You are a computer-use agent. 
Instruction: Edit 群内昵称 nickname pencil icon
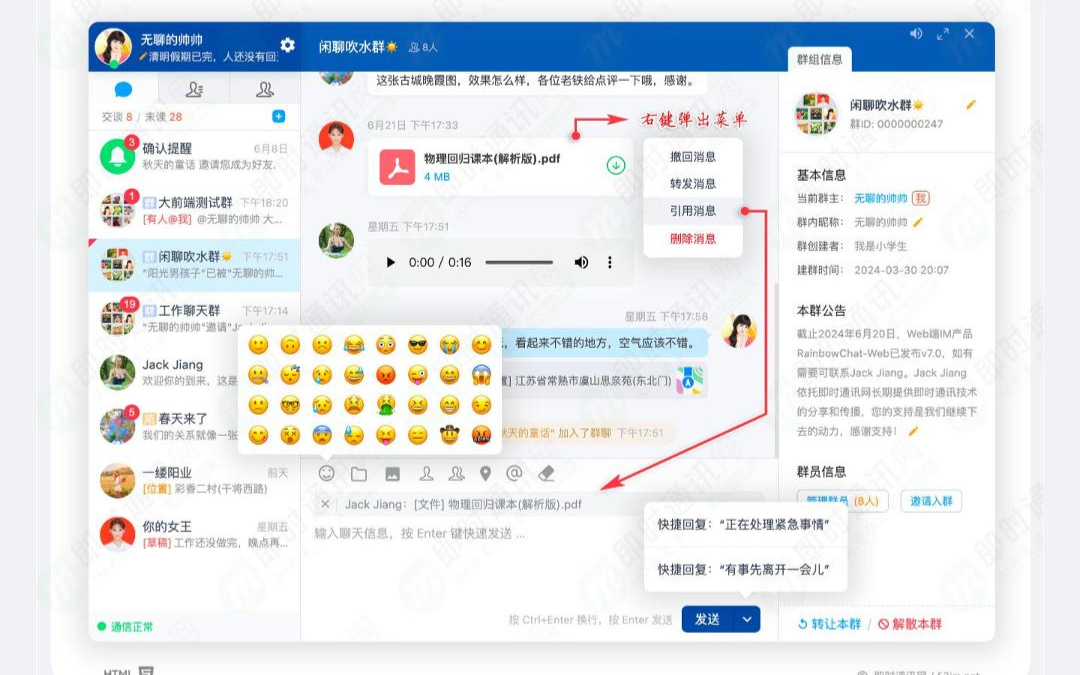917,222
